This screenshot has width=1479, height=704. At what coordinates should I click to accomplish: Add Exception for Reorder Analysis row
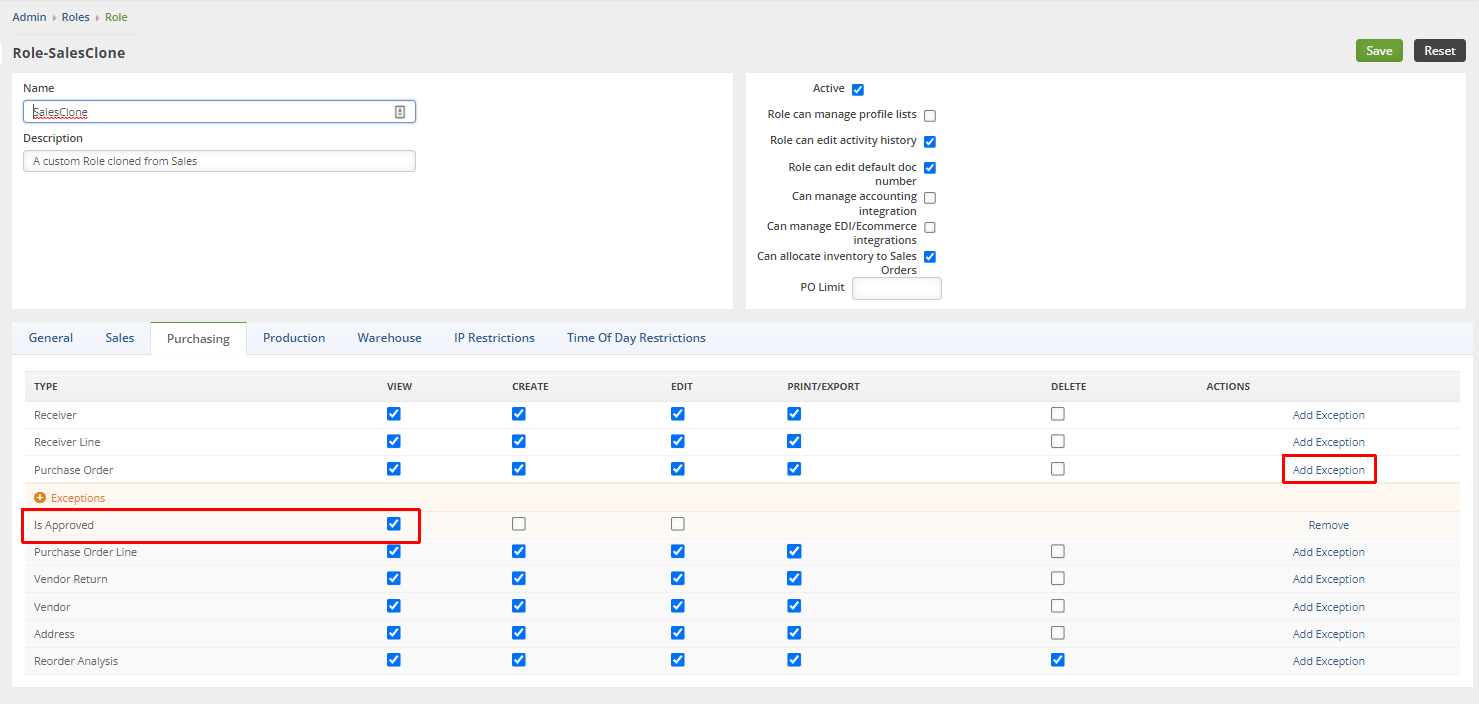point(1328,661)
